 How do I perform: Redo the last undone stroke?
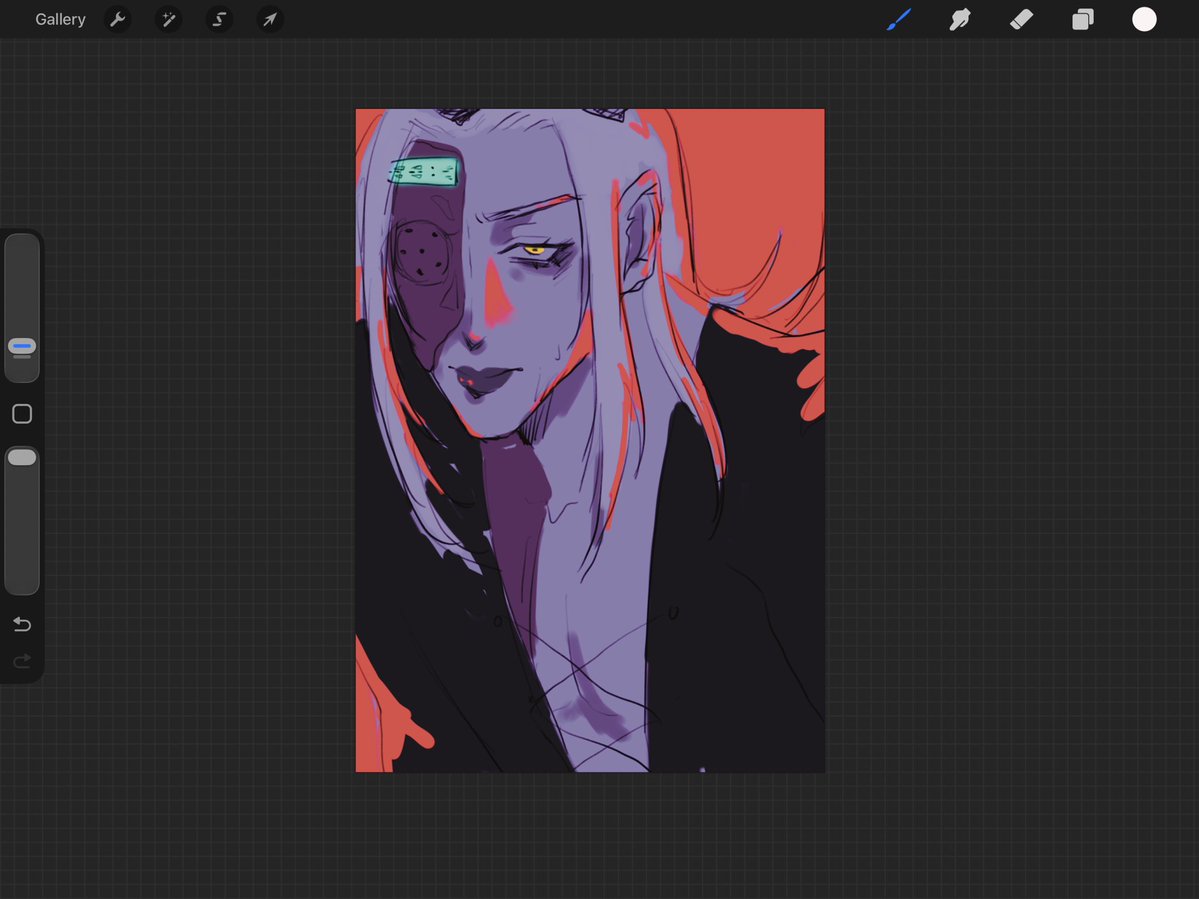(x=22, y=660)
